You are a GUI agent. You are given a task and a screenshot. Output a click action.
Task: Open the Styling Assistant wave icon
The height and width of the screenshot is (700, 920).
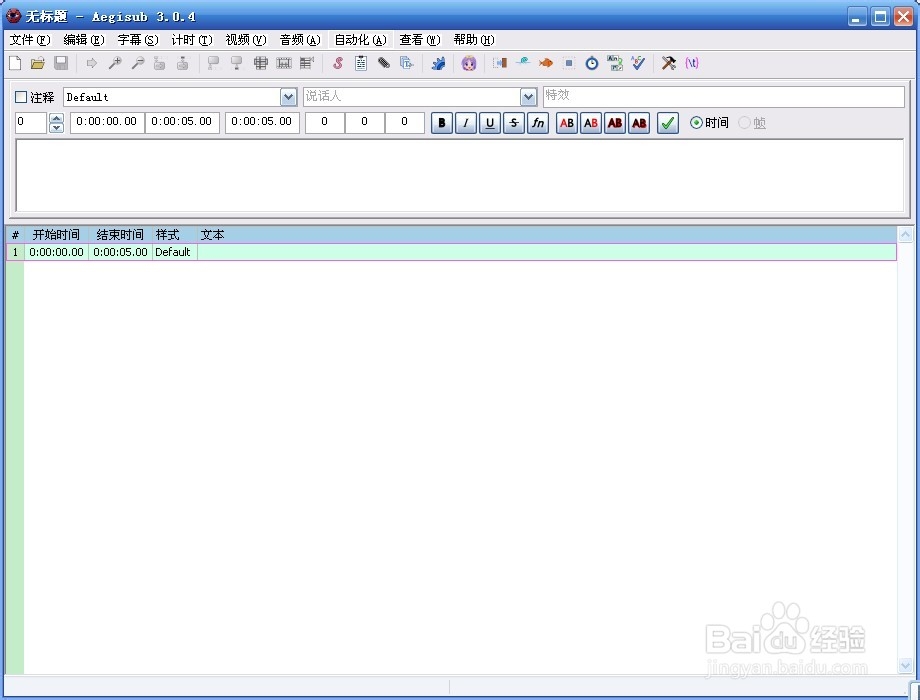(x=523, y=63)
